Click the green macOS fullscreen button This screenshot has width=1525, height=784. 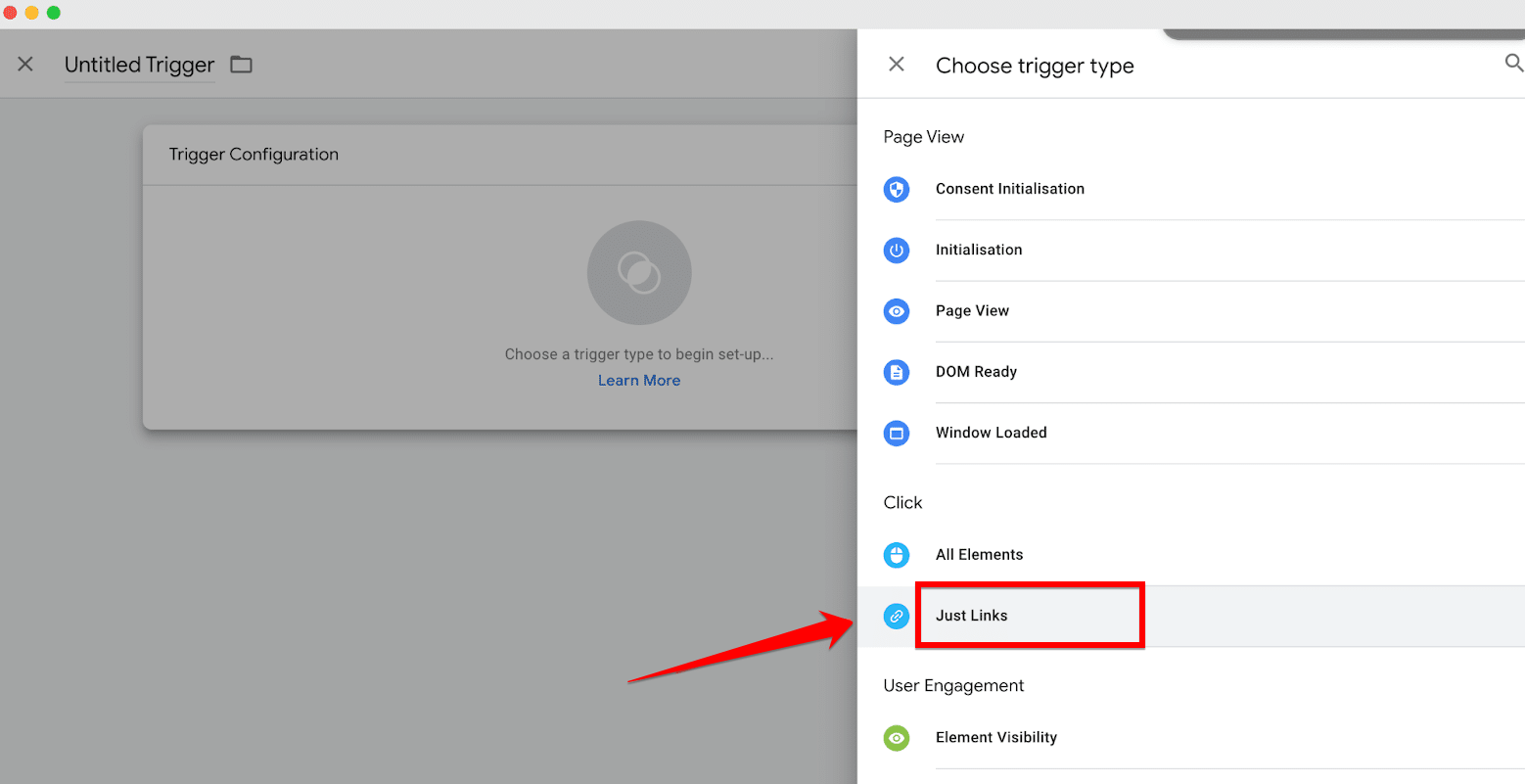54,13
